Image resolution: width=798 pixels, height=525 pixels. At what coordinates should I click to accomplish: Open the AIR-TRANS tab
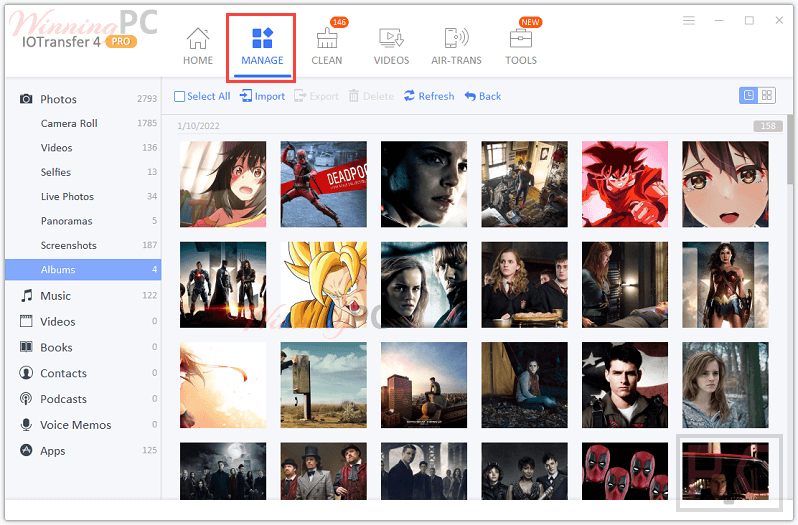click(457, 46)
